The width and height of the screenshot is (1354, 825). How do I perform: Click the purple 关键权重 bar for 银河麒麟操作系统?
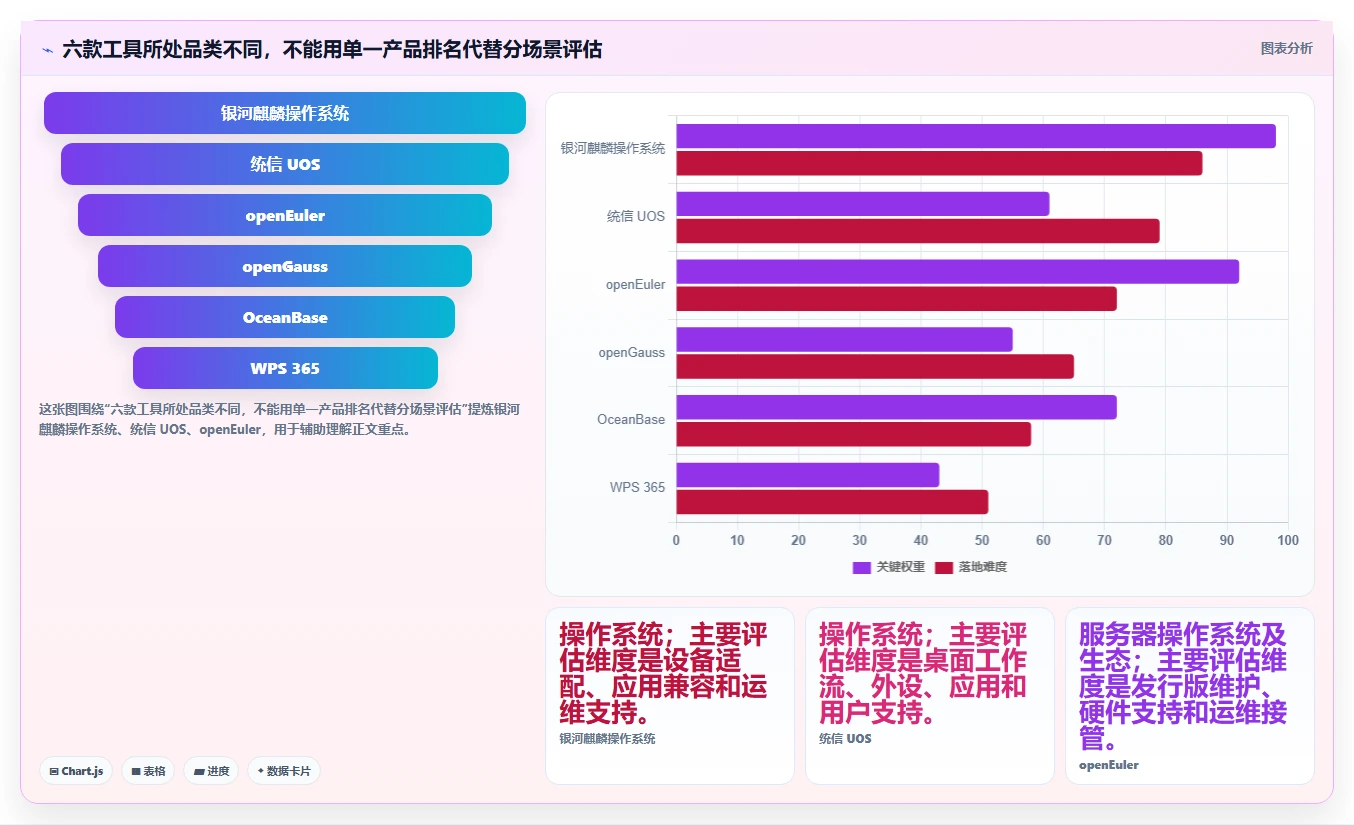[976, 136]
